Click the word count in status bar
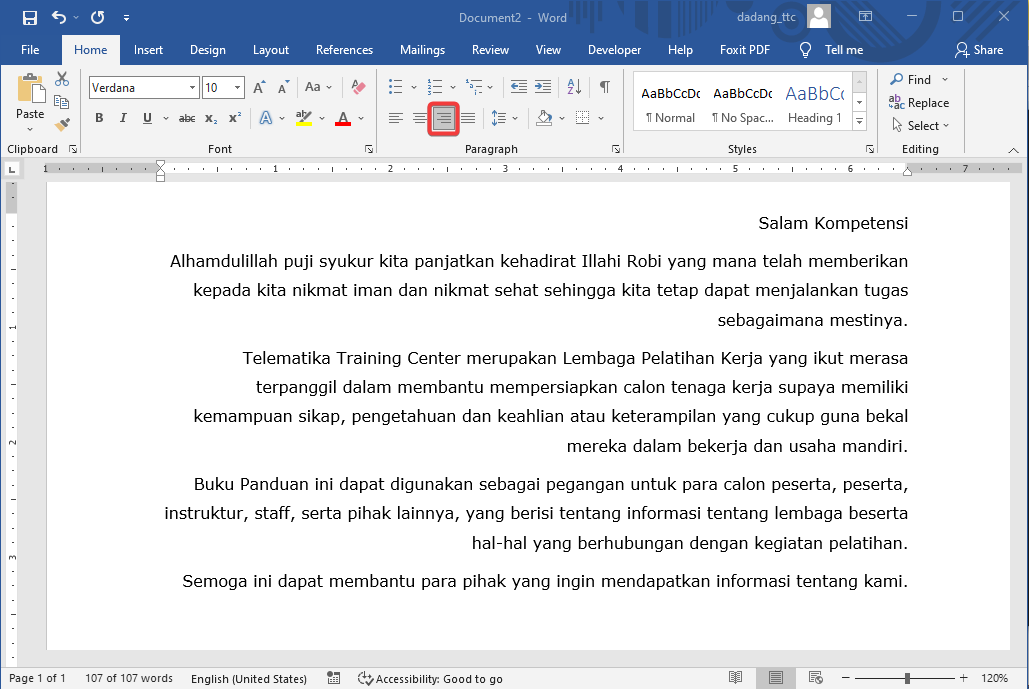 pyautogui.click(x=128, y=678)
